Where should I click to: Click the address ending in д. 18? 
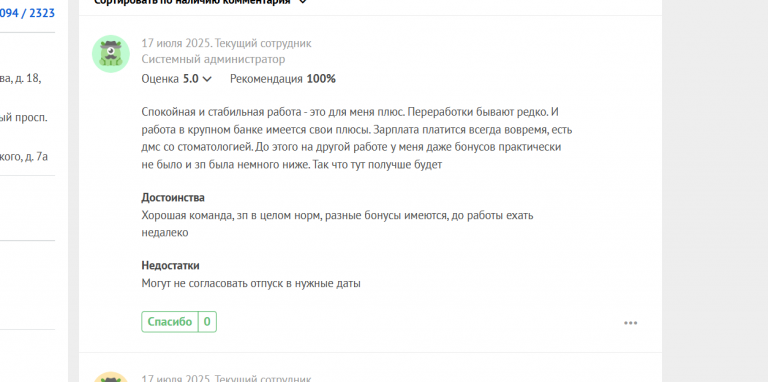click(x=21, y=78)
